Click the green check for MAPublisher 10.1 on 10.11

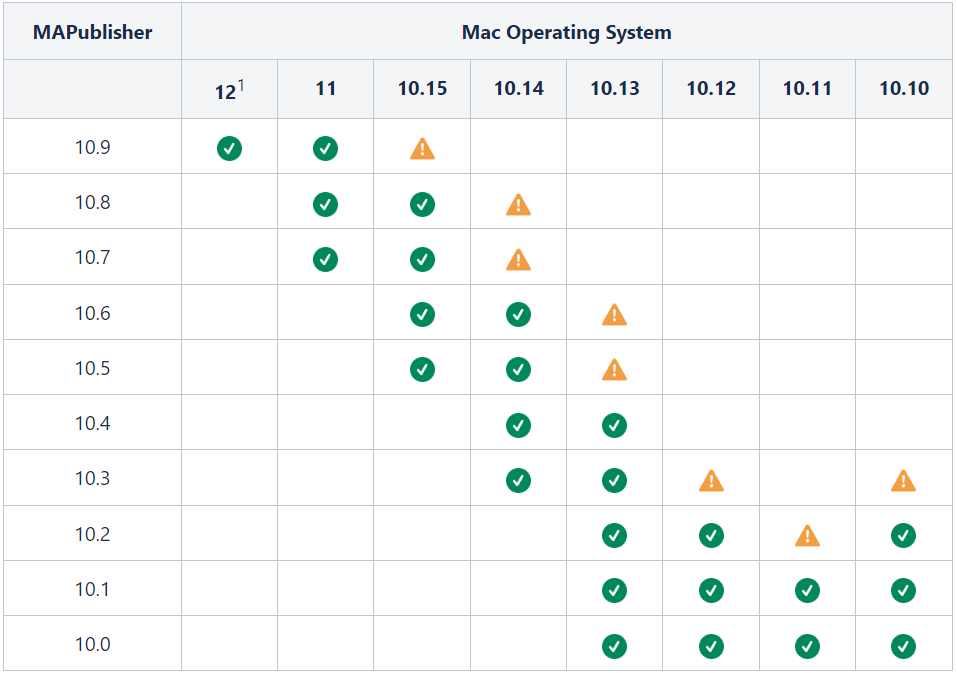tap(807, 590)
